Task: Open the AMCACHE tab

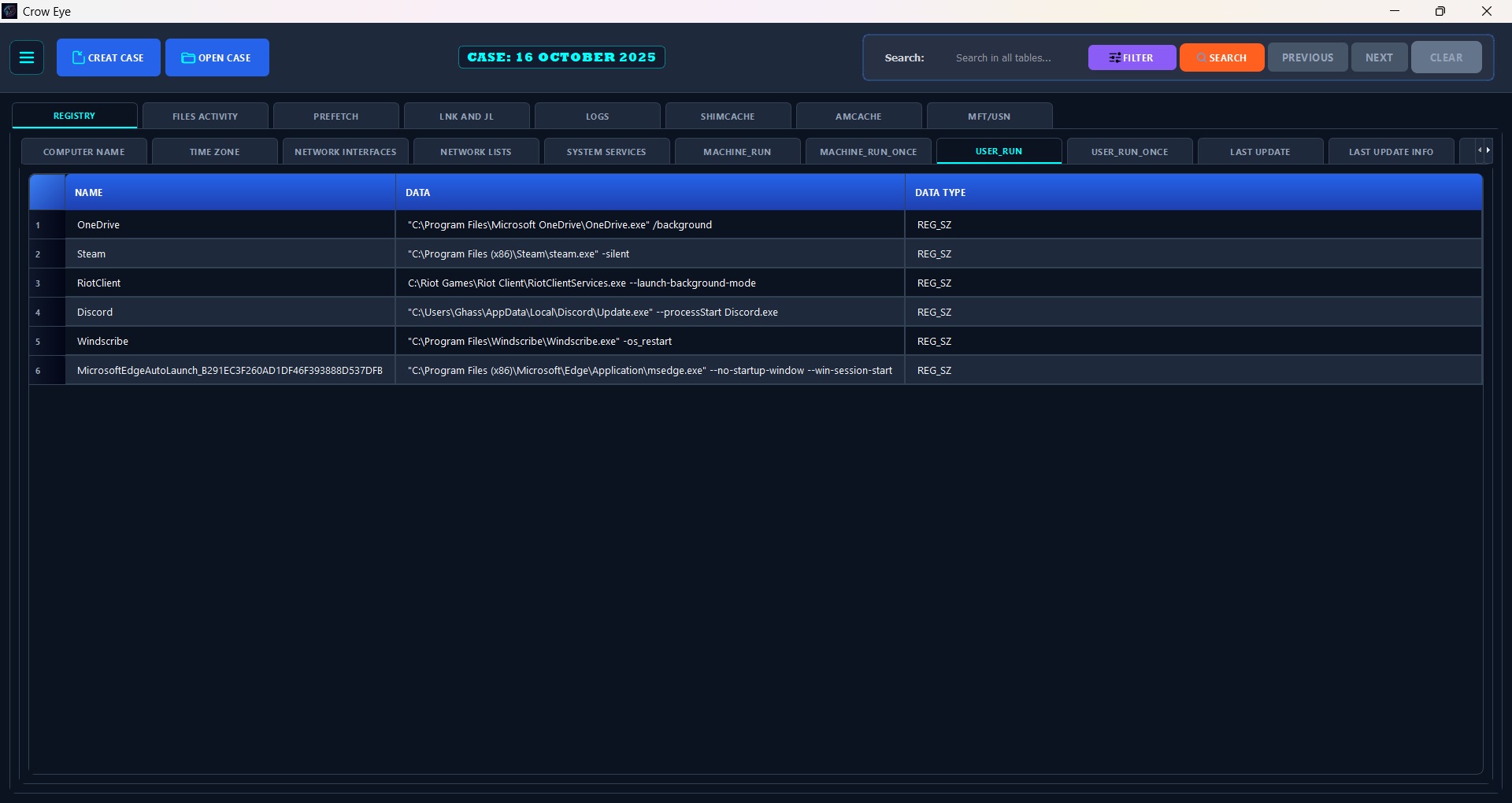Action: (859, 116)
